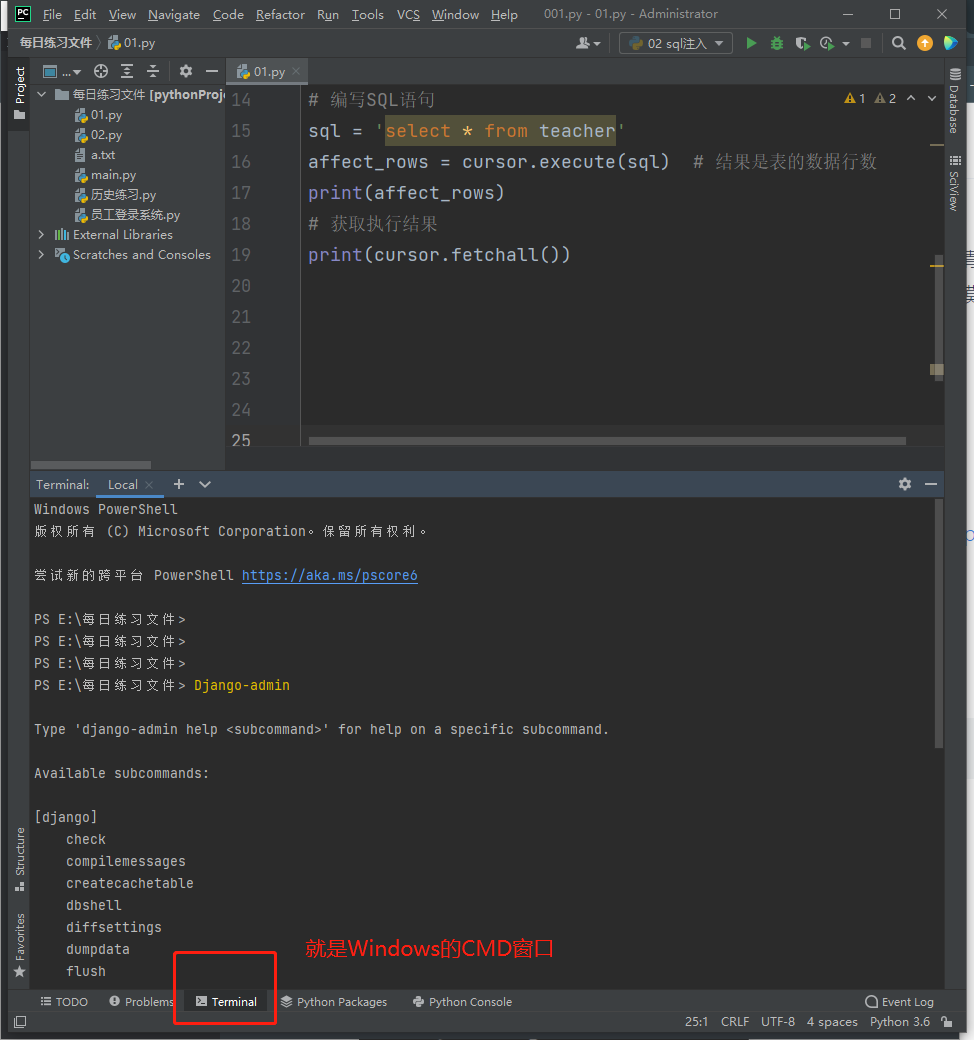
Task: Open the File menu
Action: [x=52, y=15]
